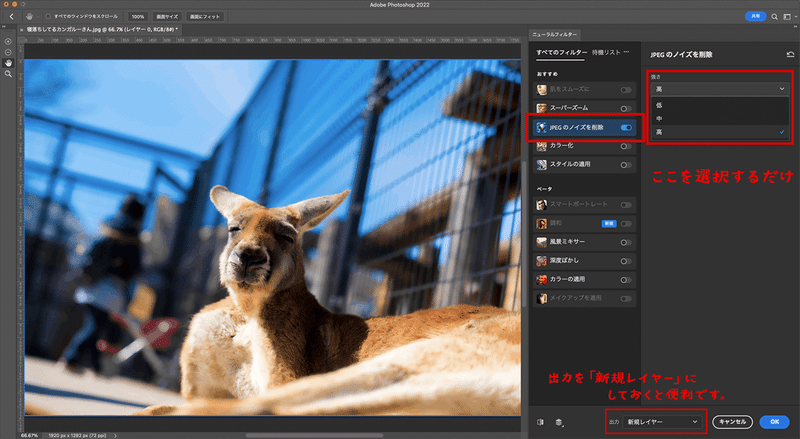Select the subtract-from-selection minus tool
This screenshot has height=439, width=800.
coord(8,52)
